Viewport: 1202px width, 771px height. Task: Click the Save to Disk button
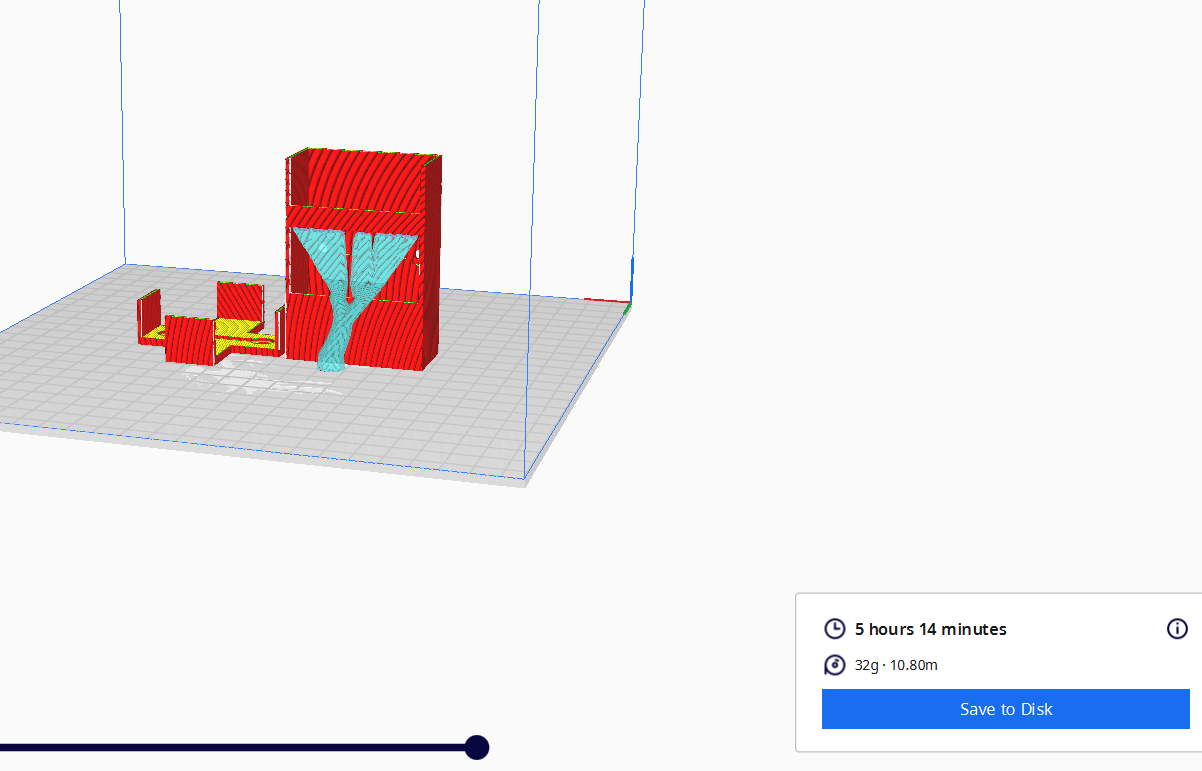pos(1005,708)
